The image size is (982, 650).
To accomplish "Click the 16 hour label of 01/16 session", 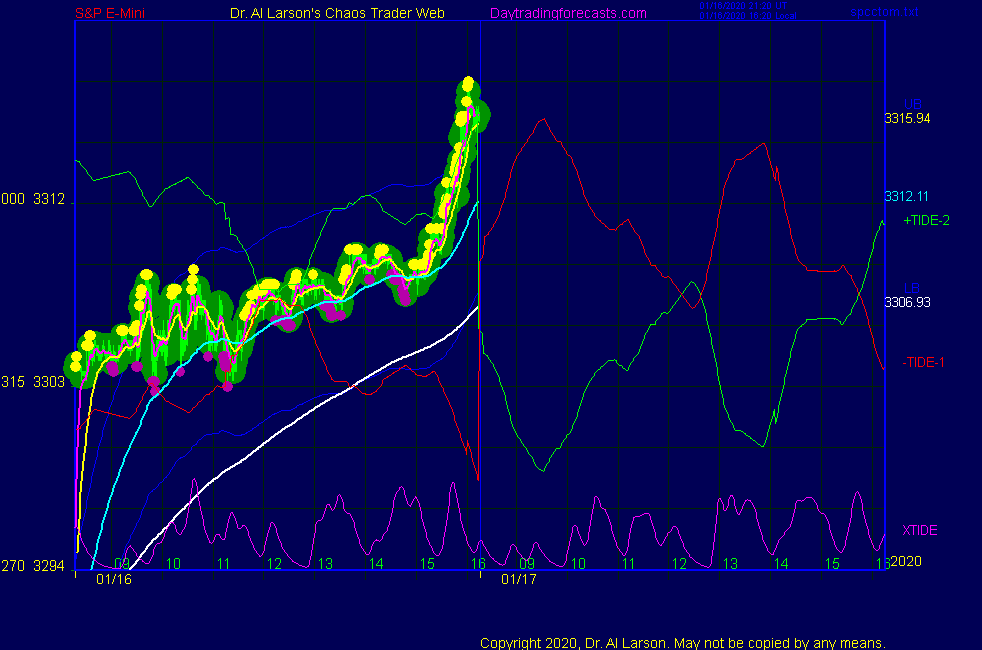I will pos(478,564).
